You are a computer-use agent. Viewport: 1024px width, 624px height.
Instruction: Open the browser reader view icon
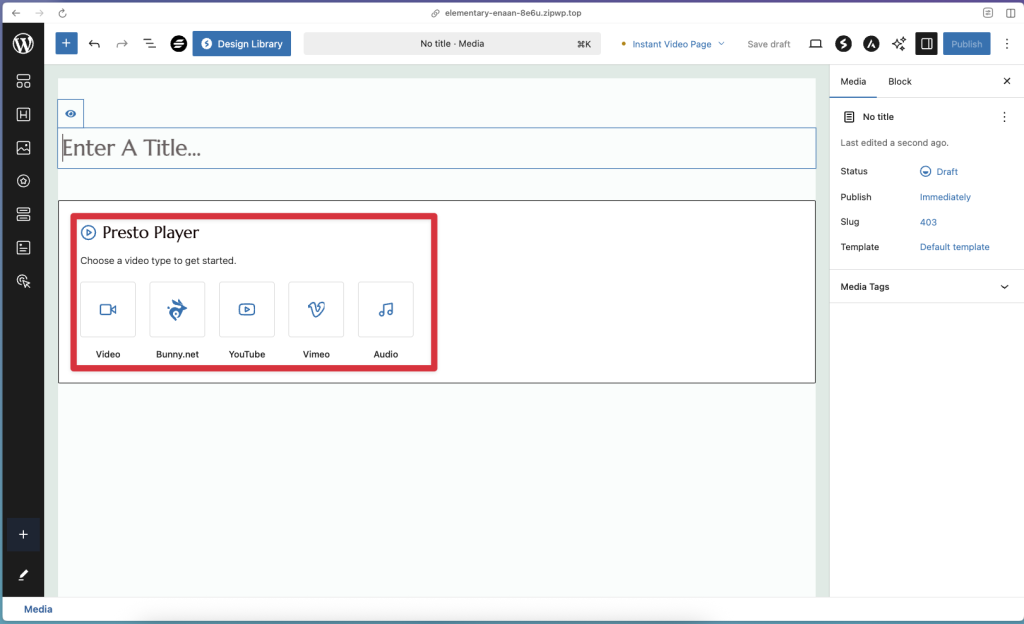coord(987,13)
